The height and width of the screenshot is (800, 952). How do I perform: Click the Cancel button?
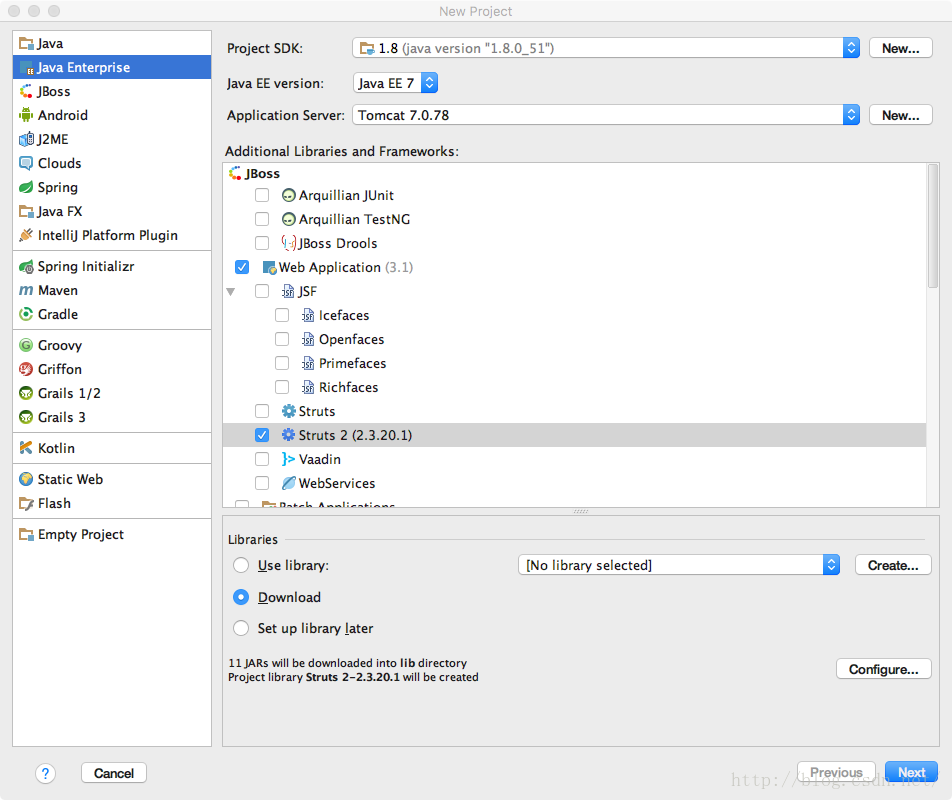[114, 773]
